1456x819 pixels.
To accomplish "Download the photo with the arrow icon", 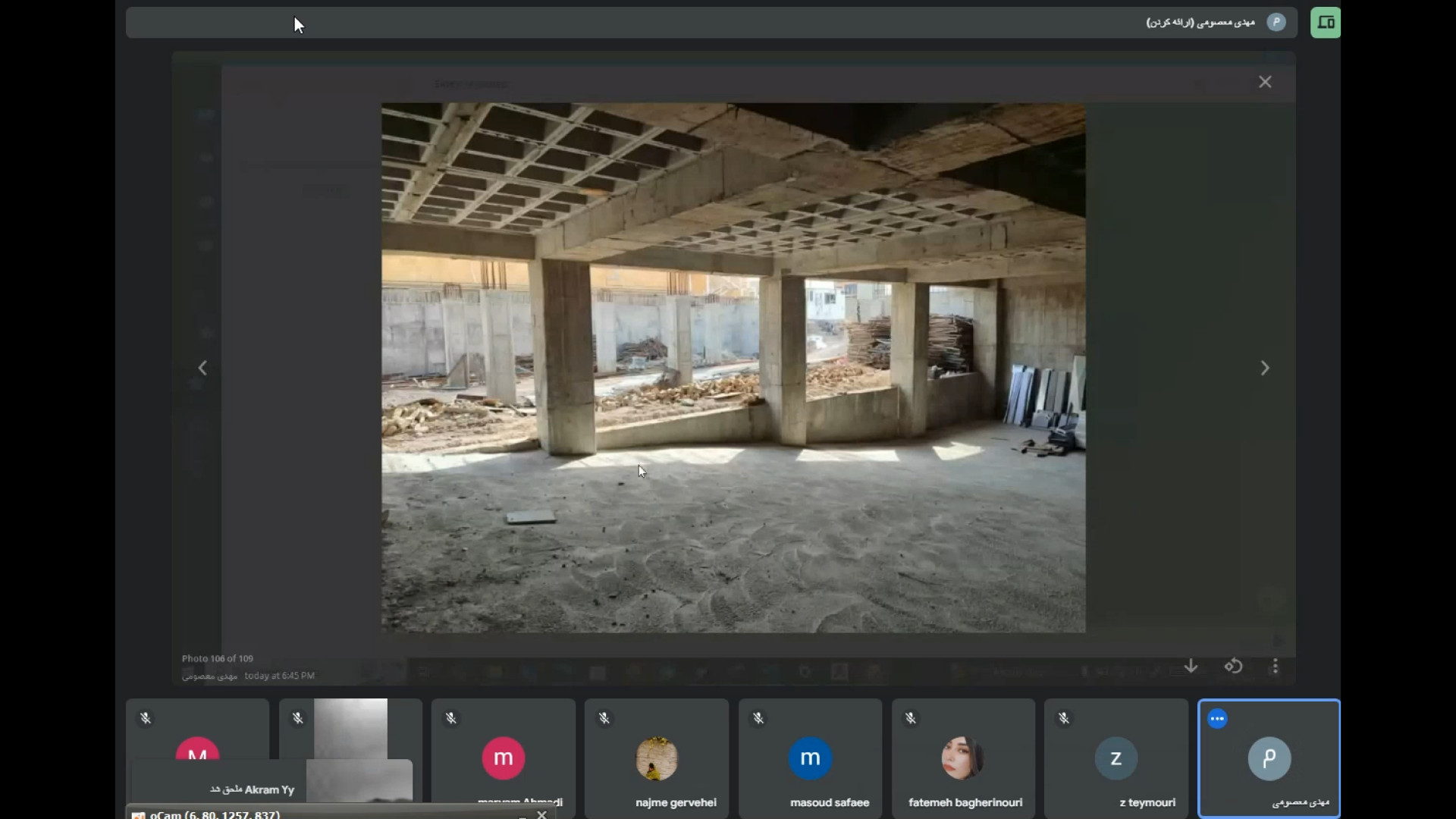I will tap(1191, 666).
